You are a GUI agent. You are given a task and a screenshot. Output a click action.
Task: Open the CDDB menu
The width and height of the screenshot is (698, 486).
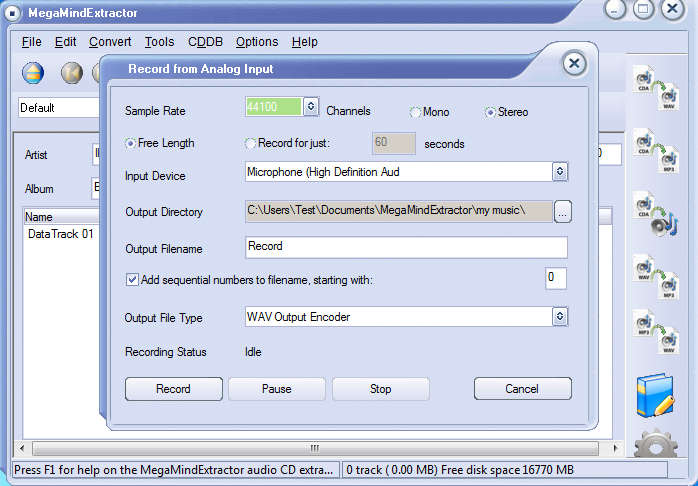[205, 42]
